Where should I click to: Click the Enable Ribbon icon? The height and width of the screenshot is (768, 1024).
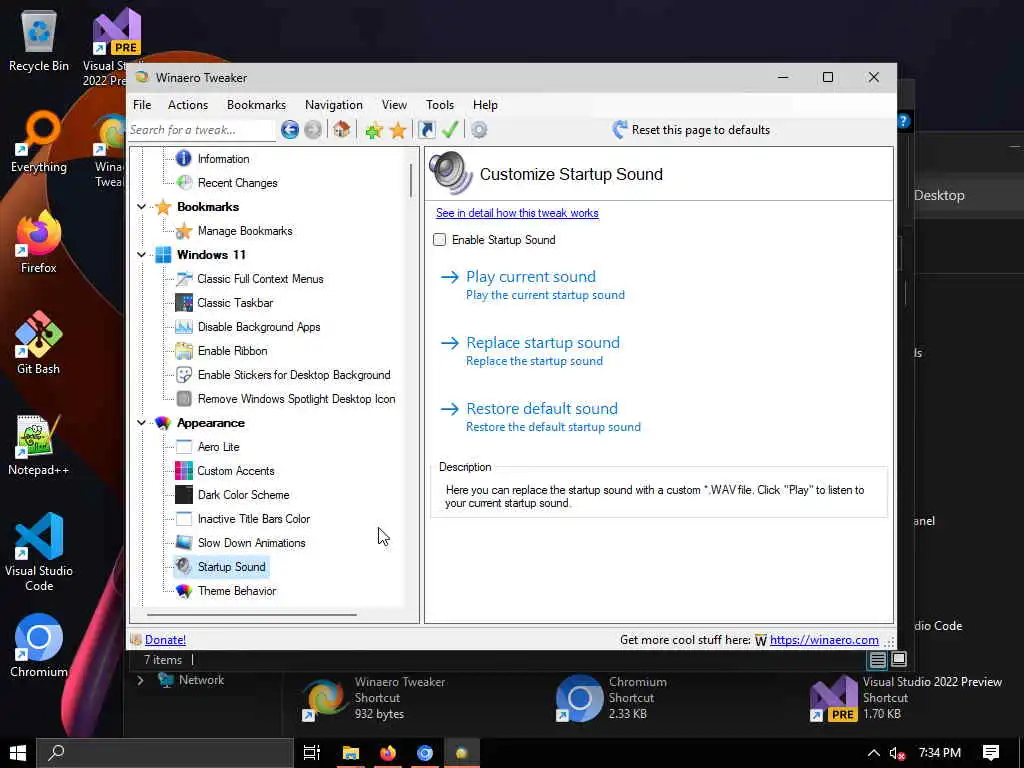[x=184, y=351]
